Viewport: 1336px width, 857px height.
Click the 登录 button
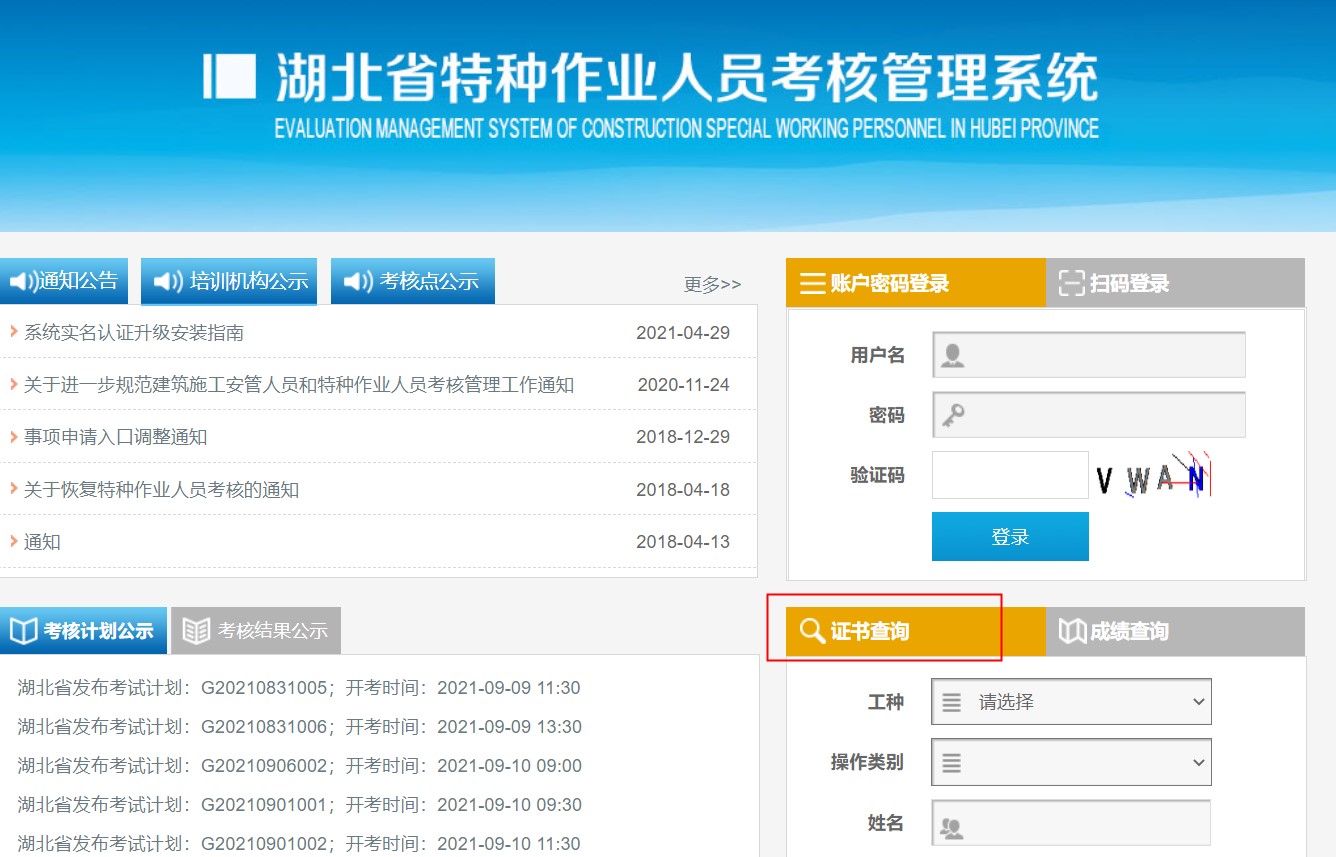(x=1010, y=537)
